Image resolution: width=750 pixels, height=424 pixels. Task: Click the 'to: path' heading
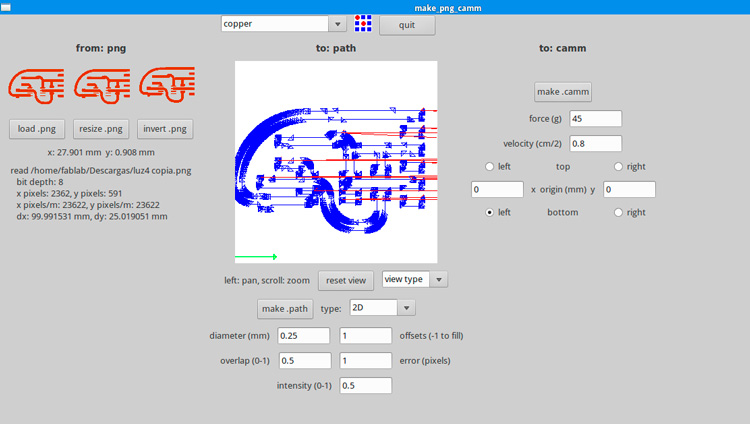(x=336, y=48)
